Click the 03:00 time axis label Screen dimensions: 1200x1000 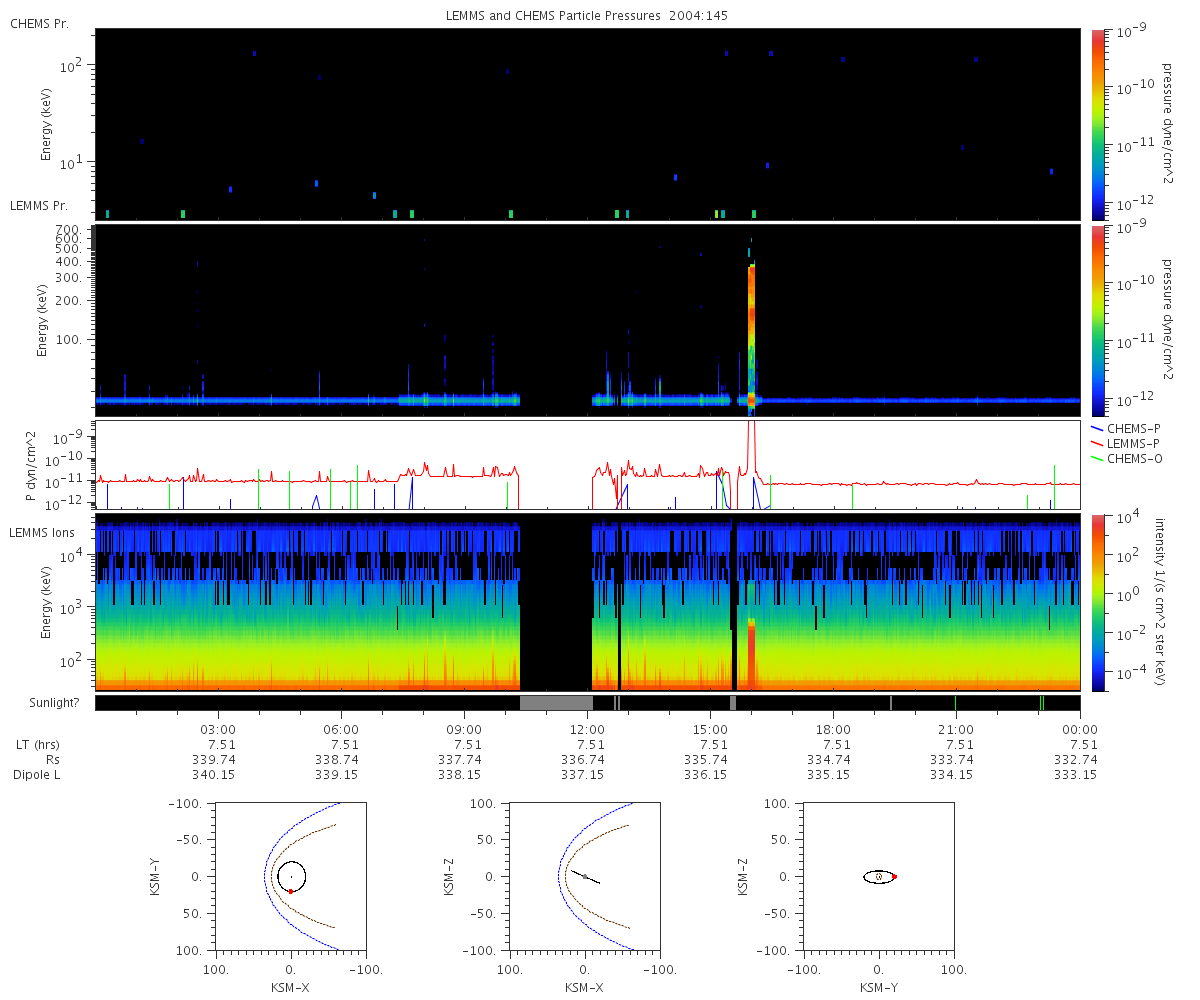click(219, 730)
